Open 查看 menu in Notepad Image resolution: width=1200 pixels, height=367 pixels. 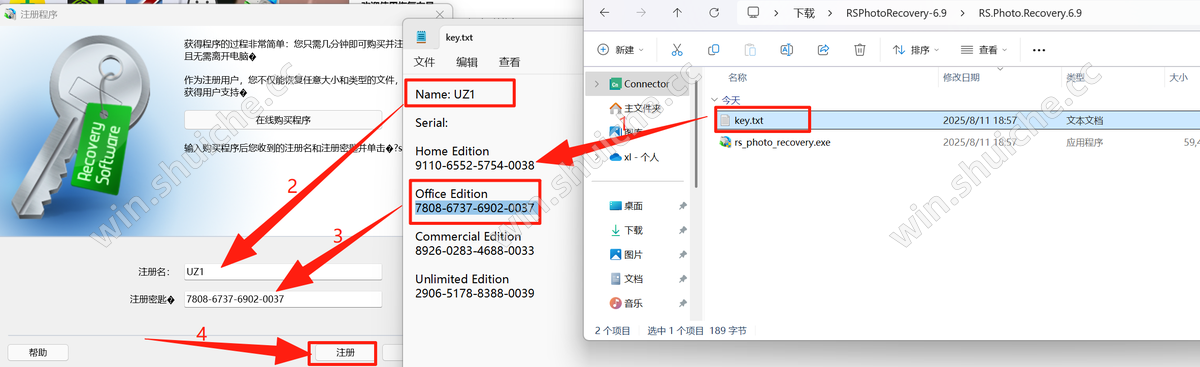tap(509, 62)
